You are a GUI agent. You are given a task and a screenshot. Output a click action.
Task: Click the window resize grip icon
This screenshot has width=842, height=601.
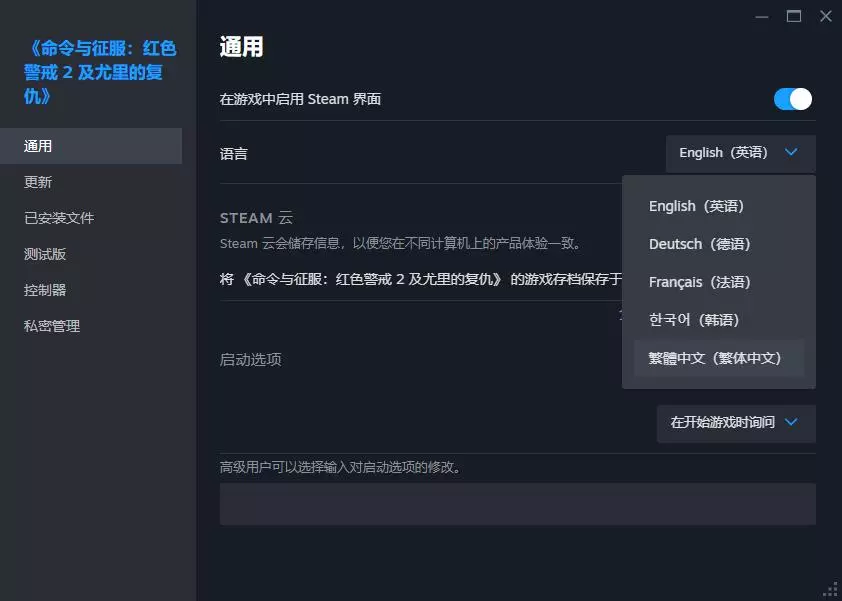point(832,590)
